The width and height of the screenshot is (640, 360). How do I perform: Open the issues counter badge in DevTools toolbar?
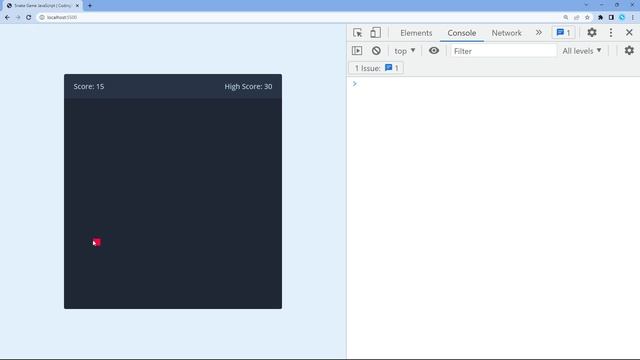point(563,33)
